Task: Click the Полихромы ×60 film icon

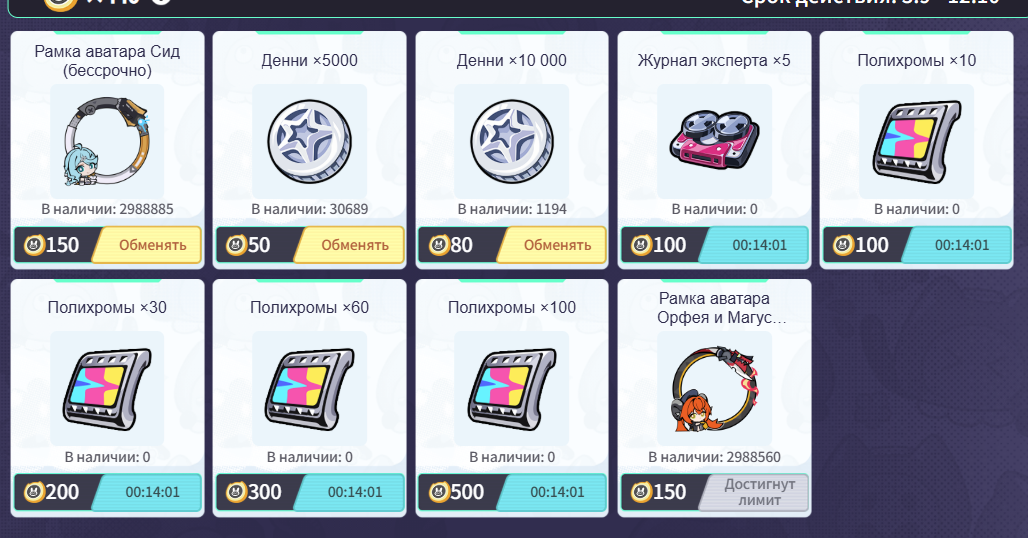Action: click(309, 389)
